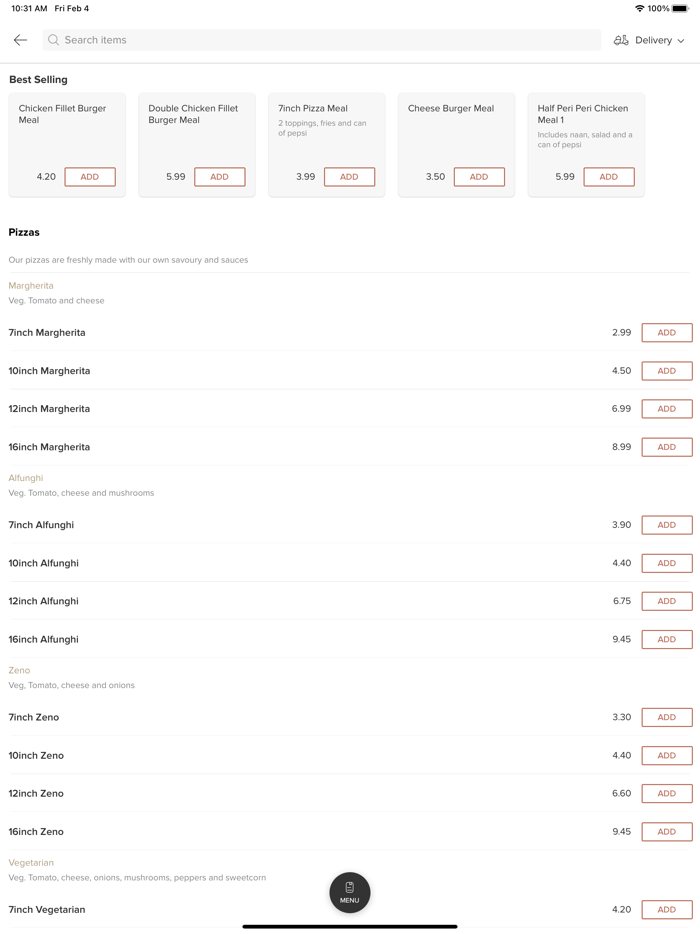Add 7inch Margherita pizza
This screenshot has width=700, height=934.
click(x=667, y=333)
